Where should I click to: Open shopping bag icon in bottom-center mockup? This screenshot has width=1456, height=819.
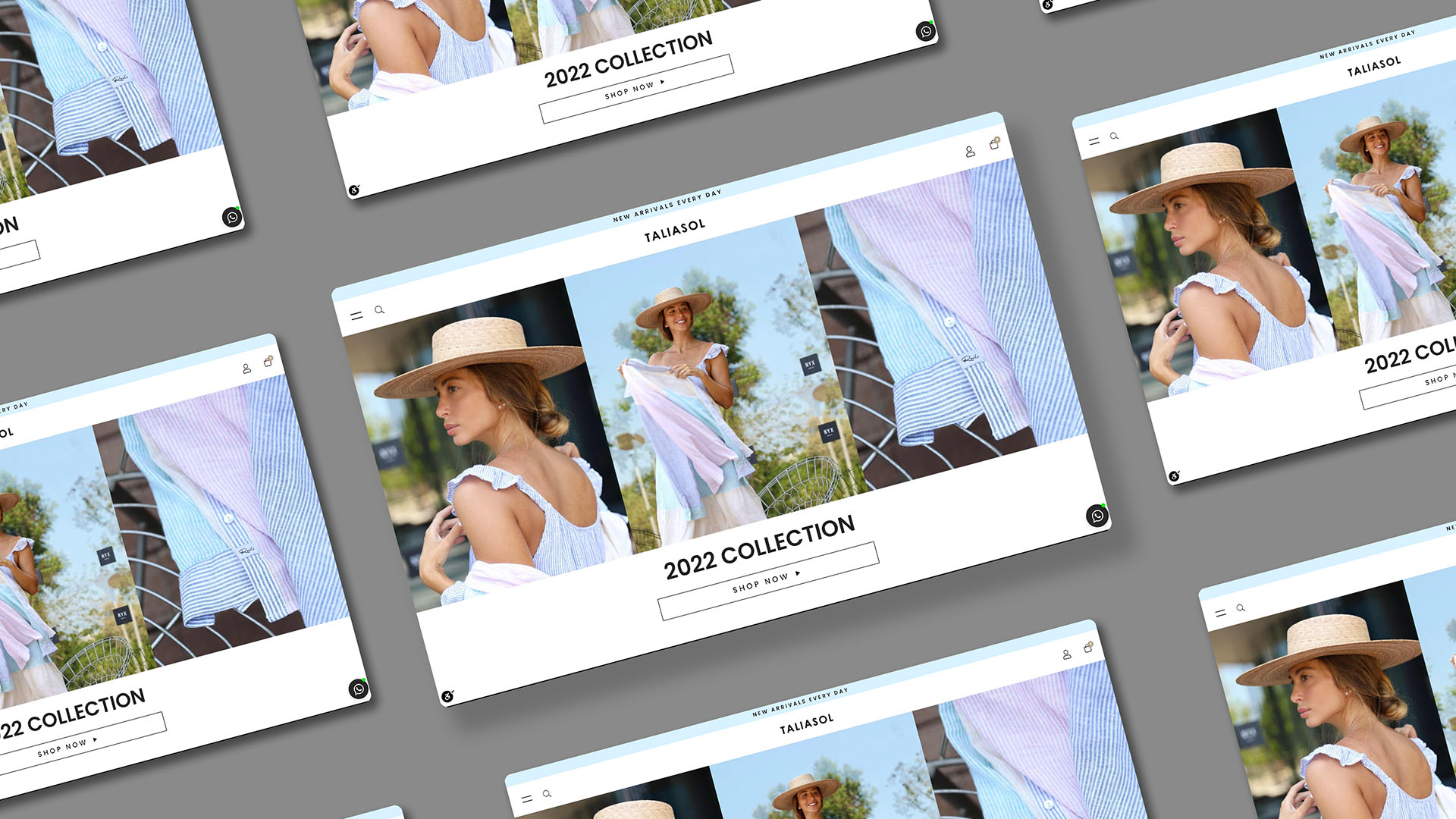(x=1088, y=647)
